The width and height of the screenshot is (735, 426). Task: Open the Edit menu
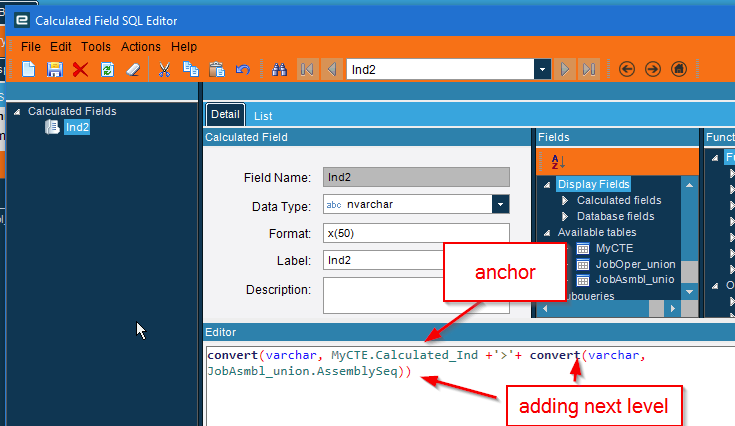pyautogui.click(x=60, y=47)
